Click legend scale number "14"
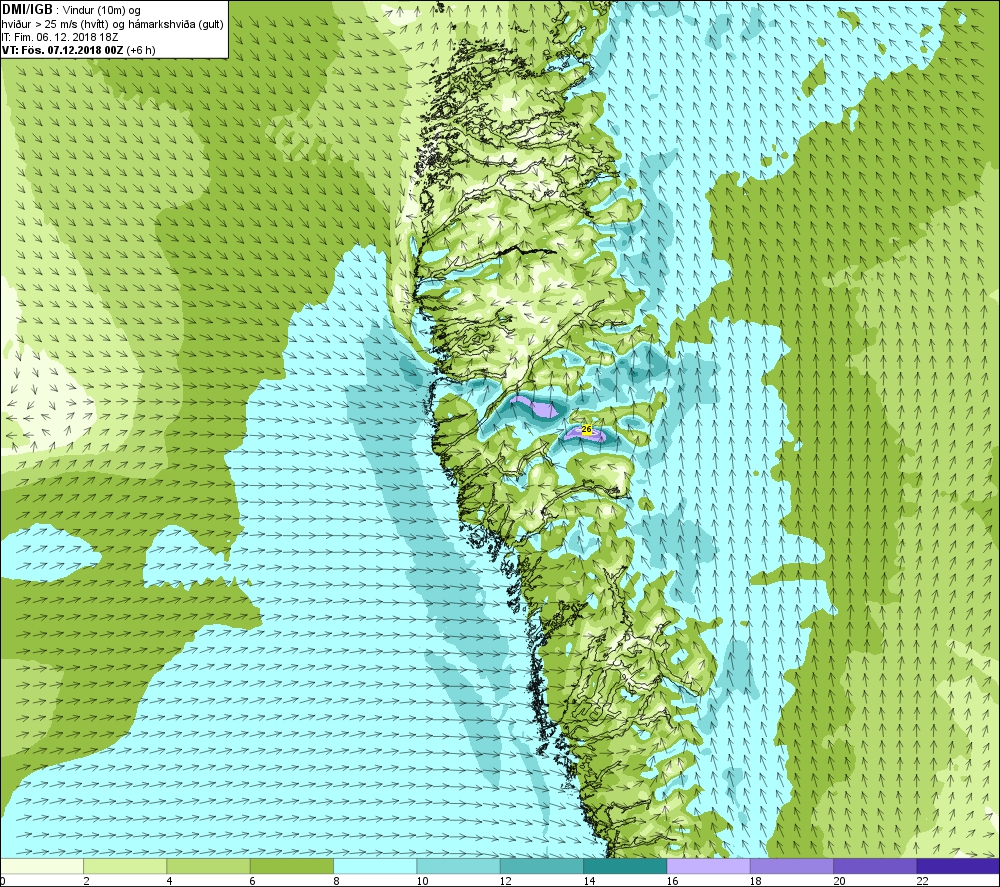This screenshot has width=1000, height=887. pos(589,881)
